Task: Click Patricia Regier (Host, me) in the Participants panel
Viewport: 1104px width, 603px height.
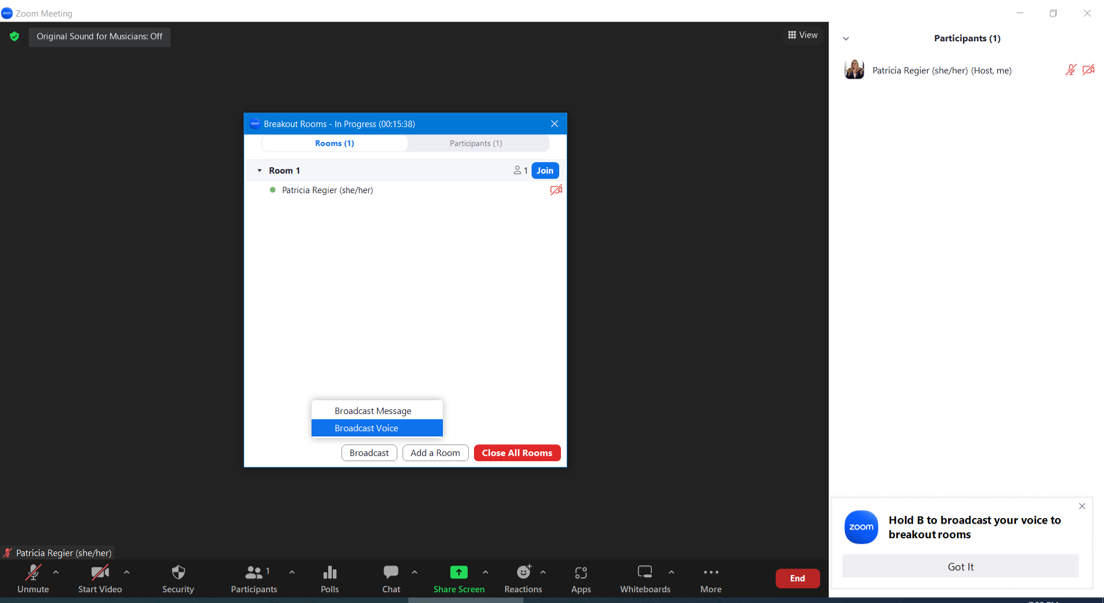Action: 941,70
